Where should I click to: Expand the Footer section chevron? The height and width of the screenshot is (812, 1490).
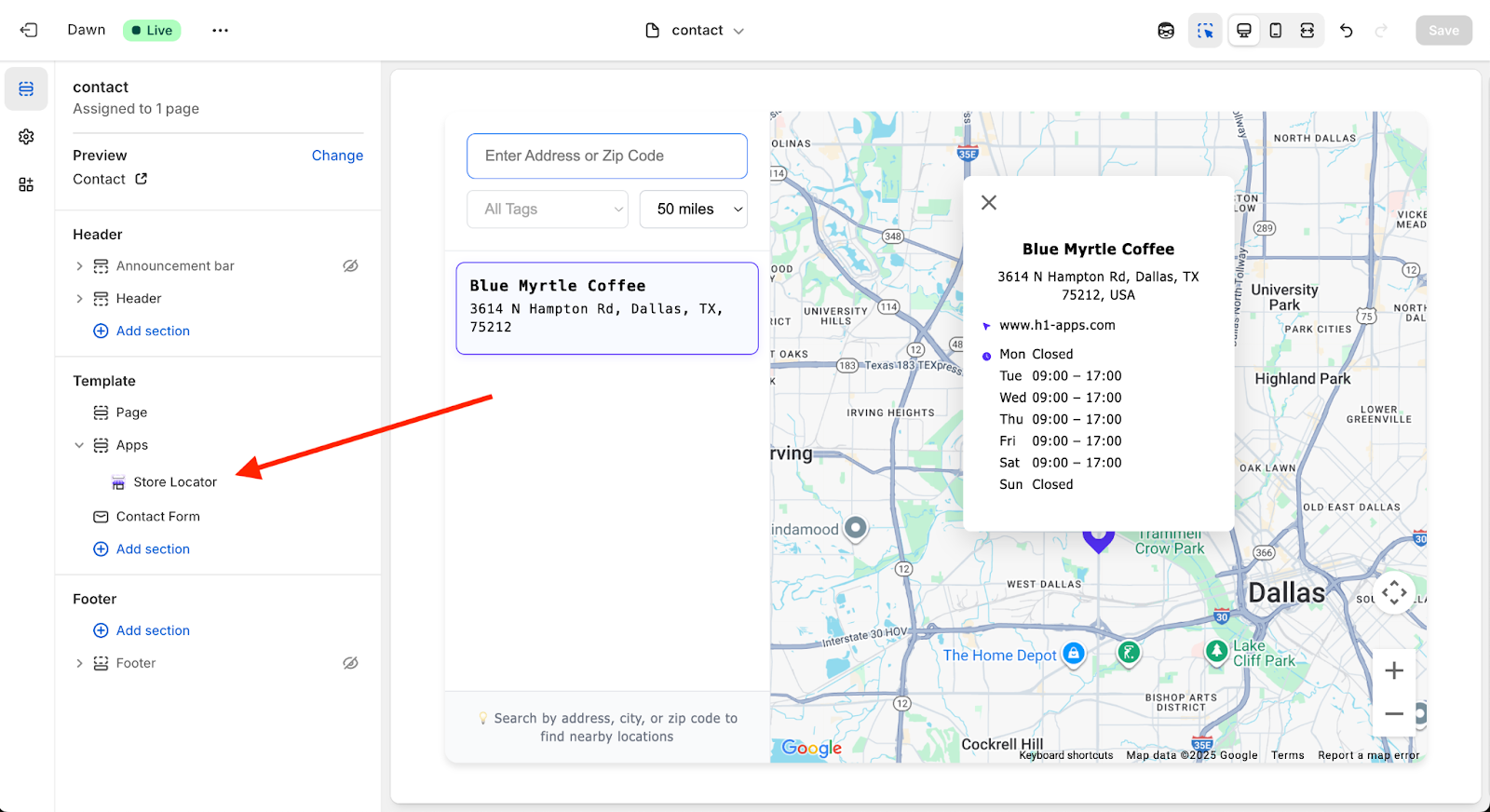tap(79, 664)
